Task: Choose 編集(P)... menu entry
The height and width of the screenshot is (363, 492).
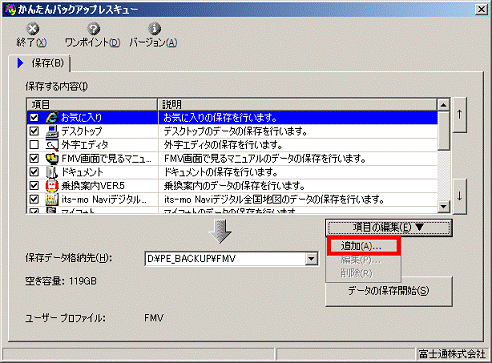Action: pos(360,260)
